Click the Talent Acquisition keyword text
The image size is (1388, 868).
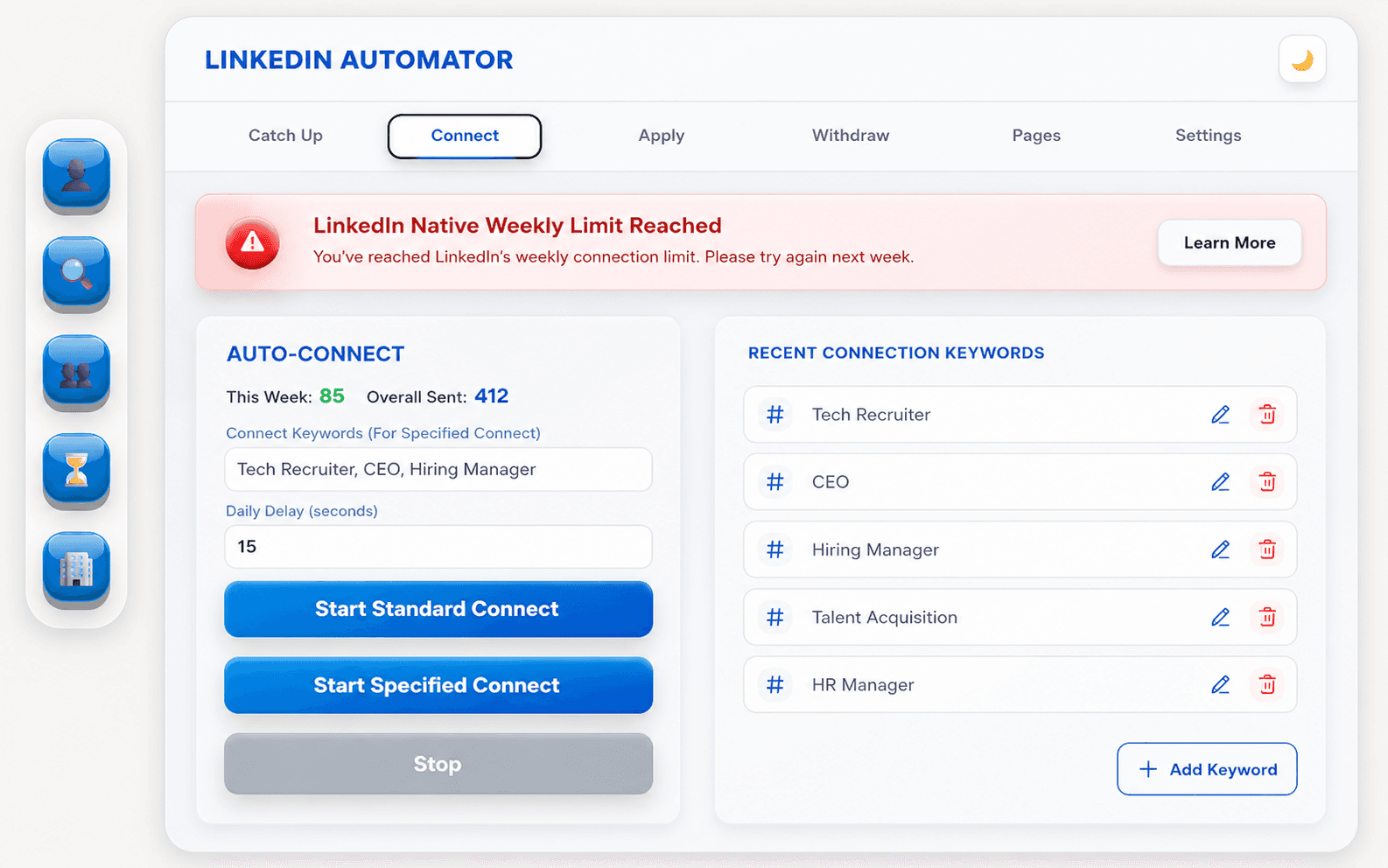point(885,618)
